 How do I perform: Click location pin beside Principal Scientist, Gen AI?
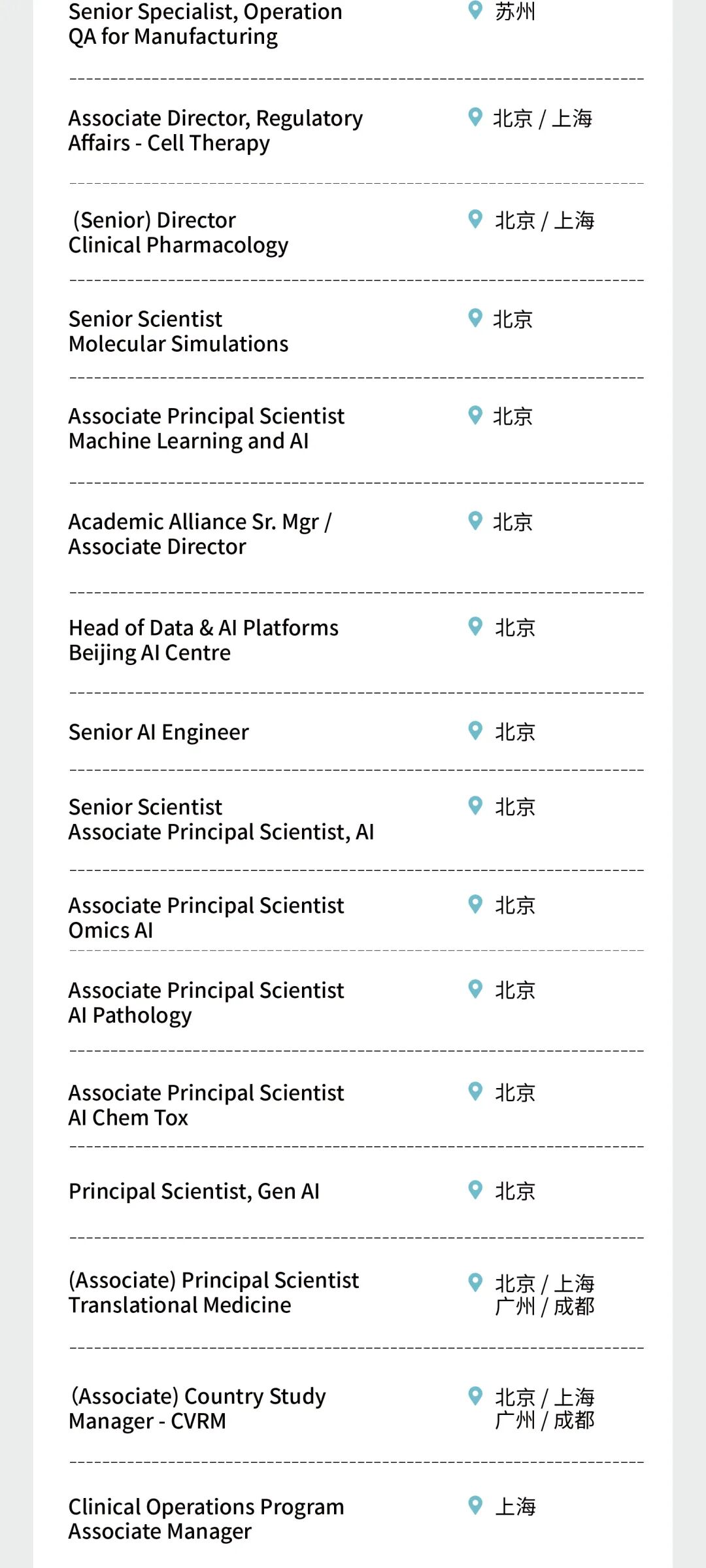pos(475,1189)
